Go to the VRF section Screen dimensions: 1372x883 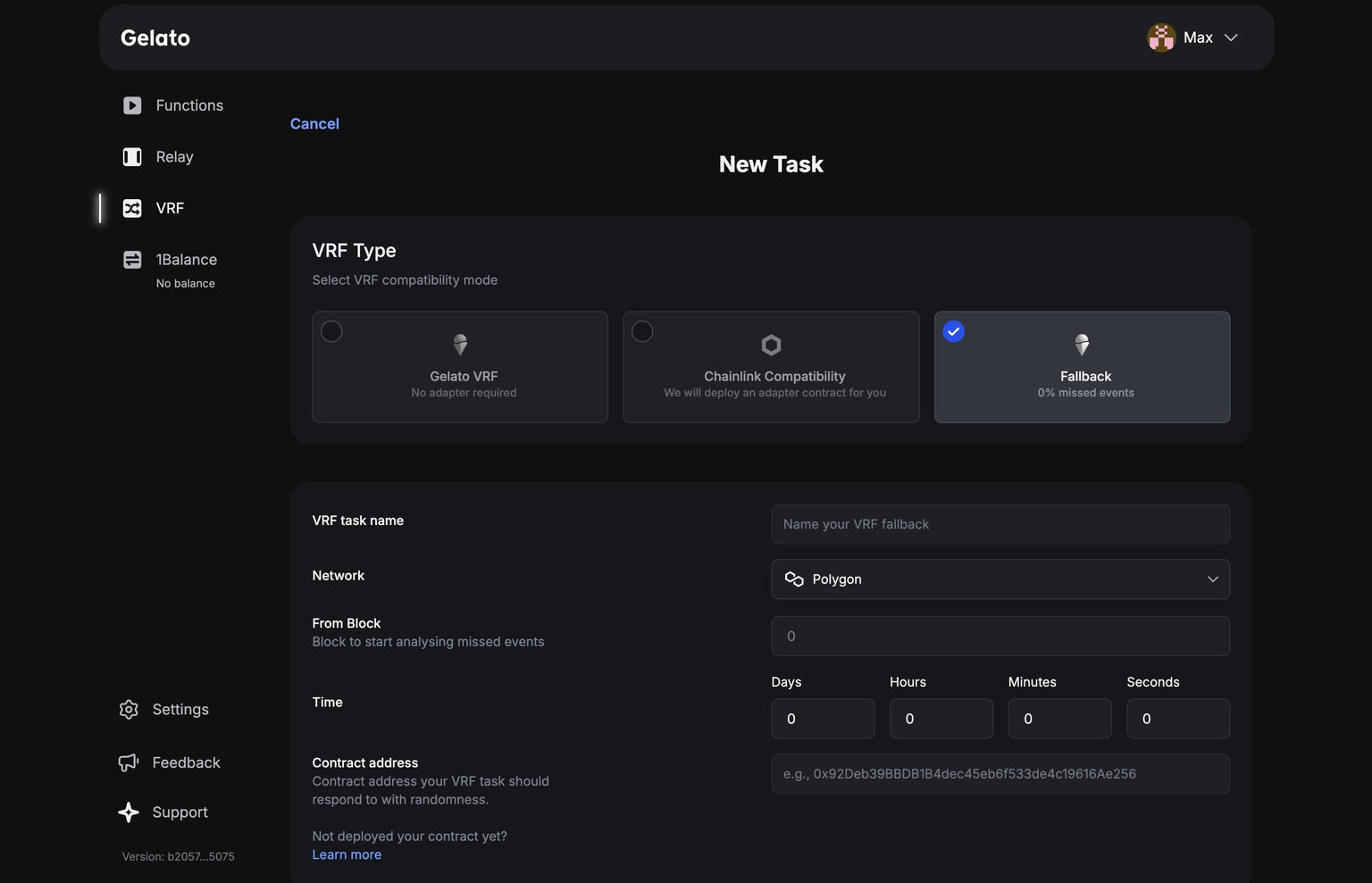tap(170, 208)
